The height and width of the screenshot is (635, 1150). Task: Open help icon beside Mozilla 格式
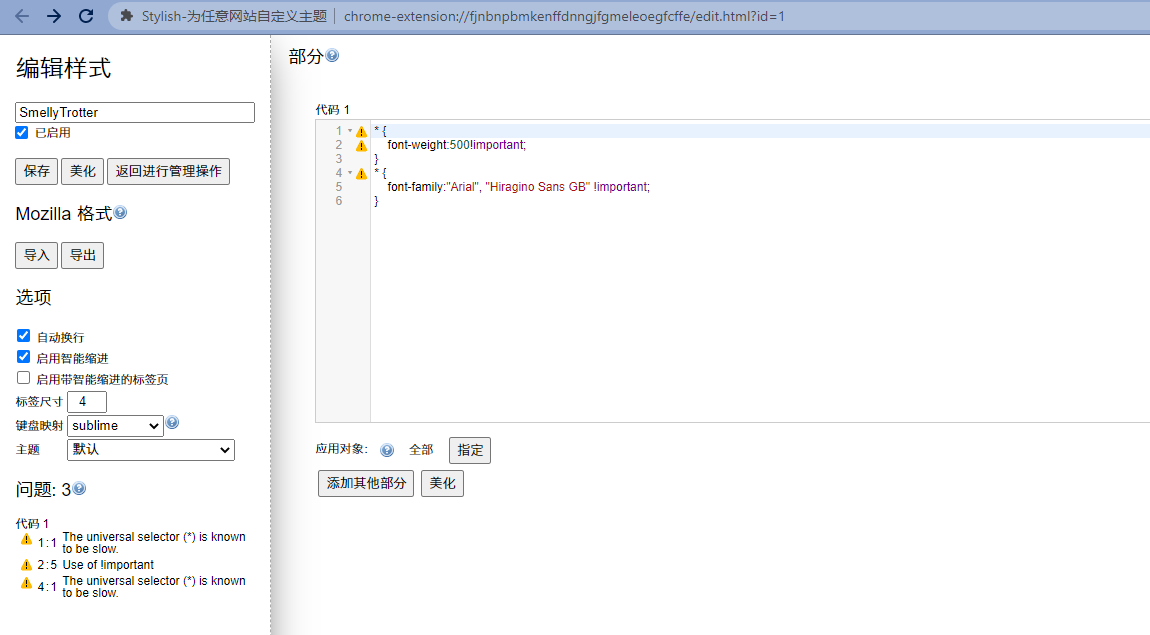click(120, 213)
